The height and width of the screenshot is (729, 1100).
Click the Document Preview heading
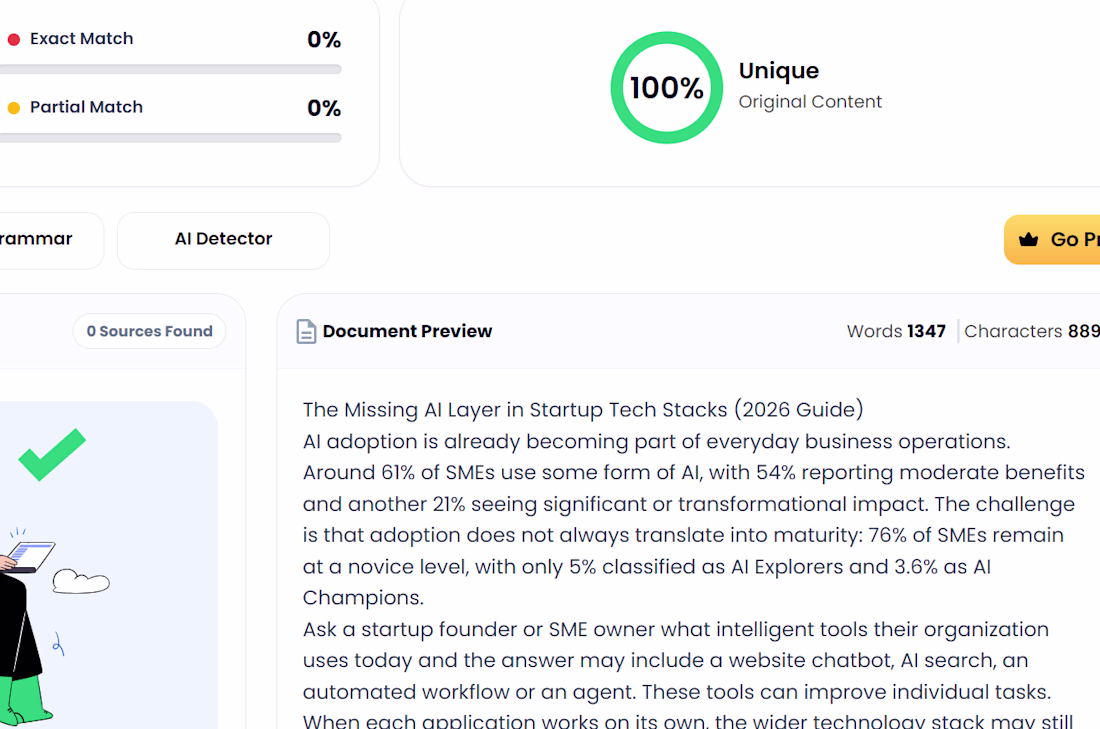[408, 331]
